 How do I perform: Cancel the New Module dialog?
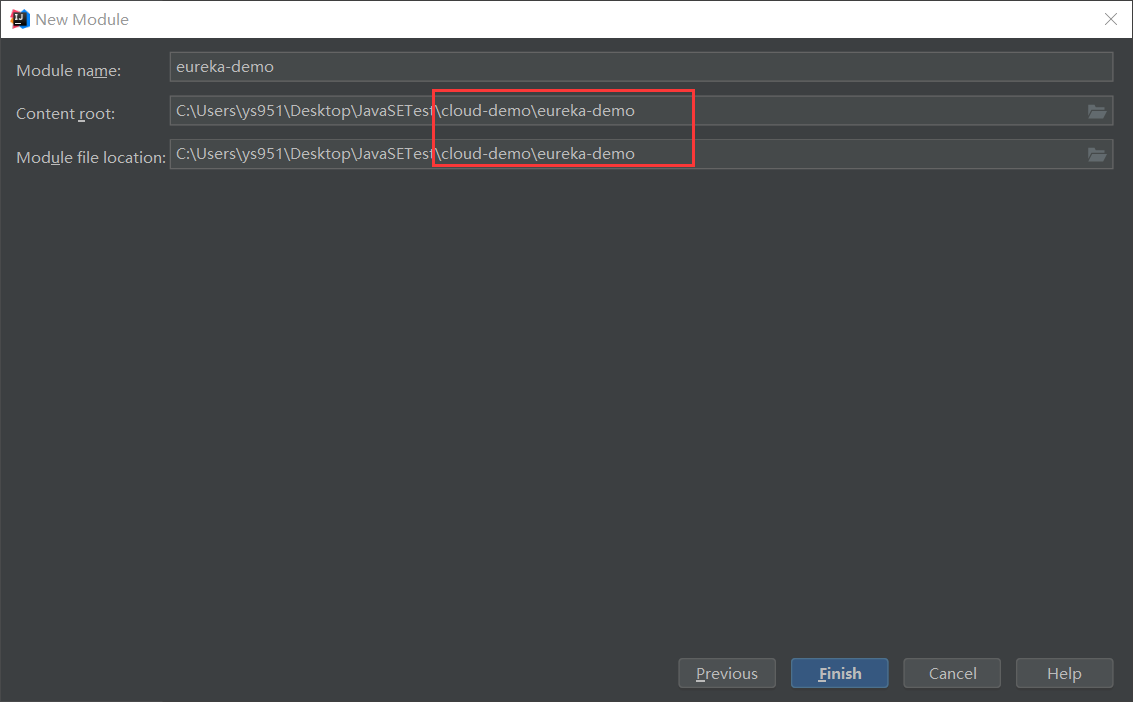(952, 673)
